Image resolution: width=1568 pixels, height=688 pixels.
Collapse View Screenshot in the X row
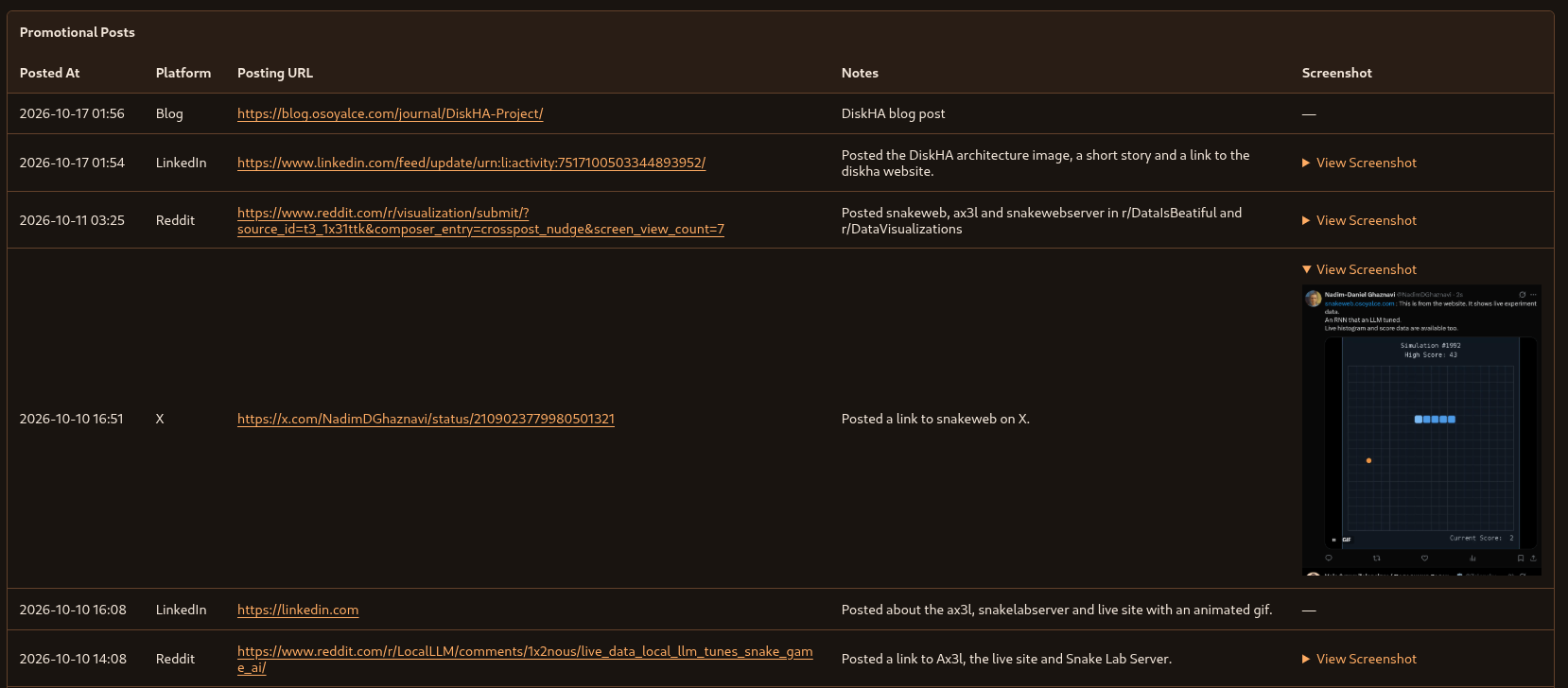(x=1359, y=269)
